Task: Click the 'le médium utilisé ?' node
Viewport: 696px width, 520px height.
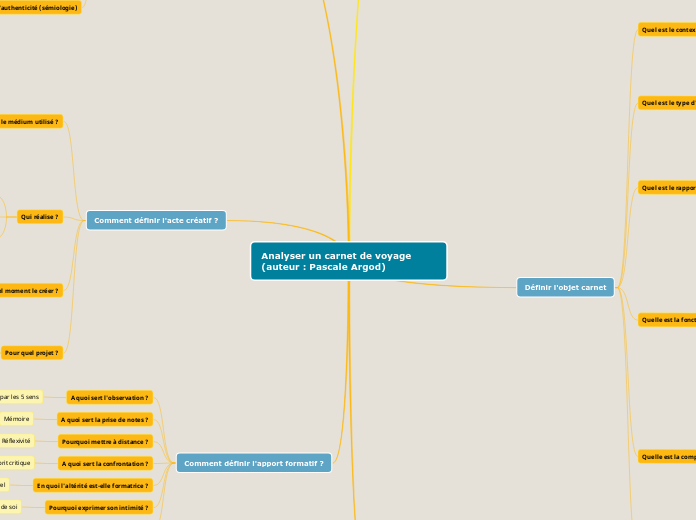Action: click(31, 122)
